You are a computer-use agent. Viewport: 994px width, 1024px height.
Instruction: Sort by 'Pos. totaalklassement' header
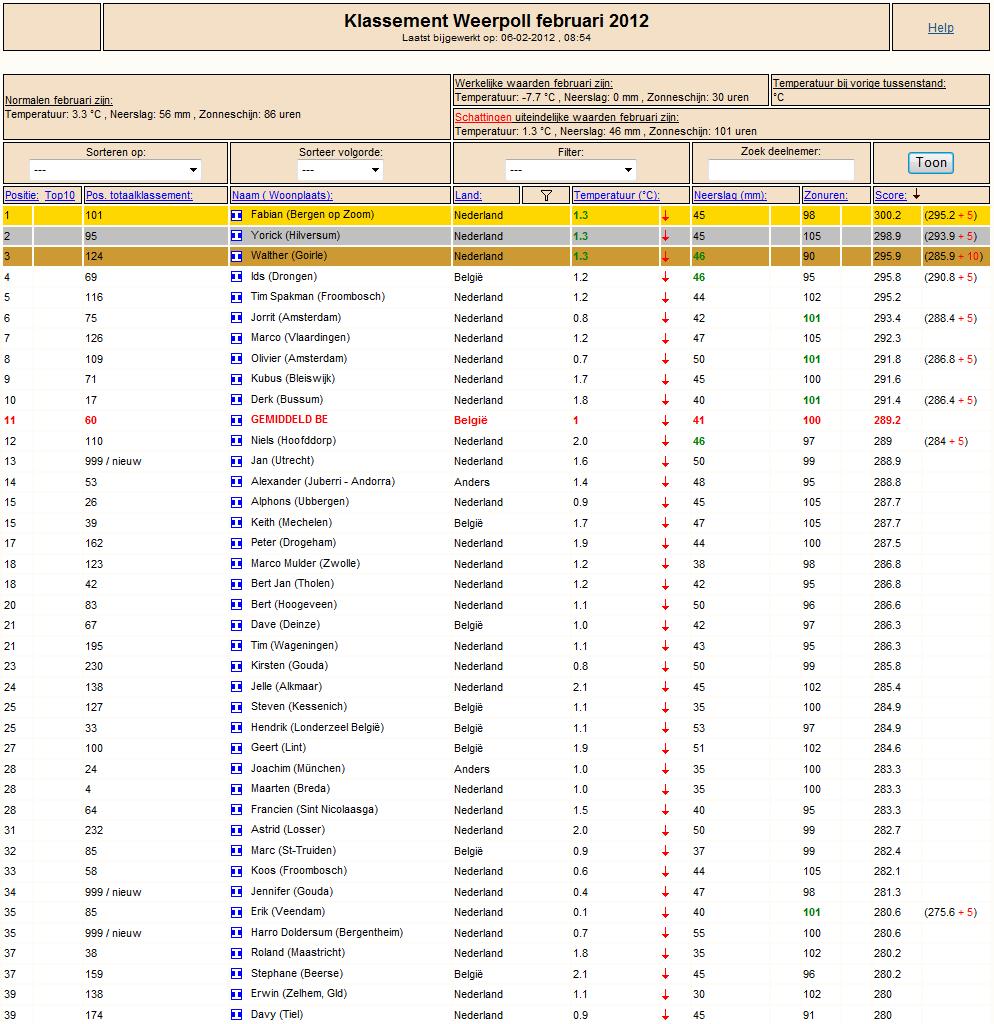139,195
